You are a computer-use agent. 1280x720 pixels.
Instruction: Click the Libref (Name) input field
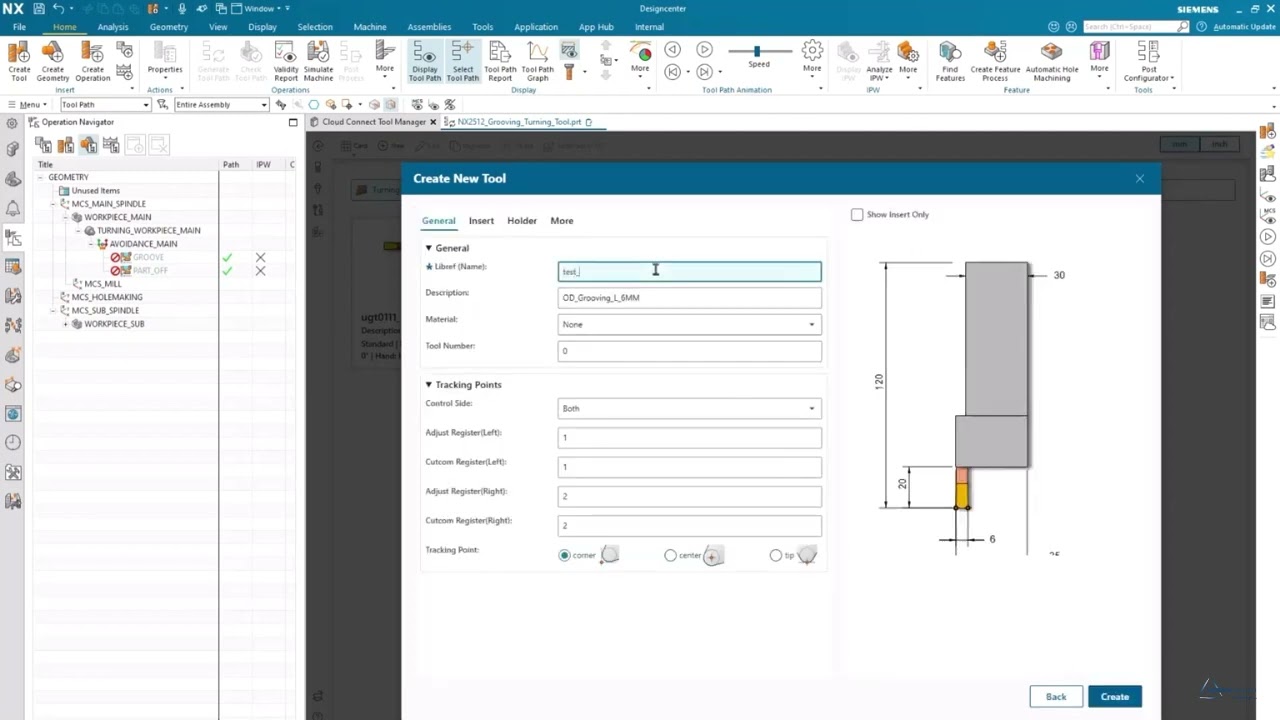(689, 271)
